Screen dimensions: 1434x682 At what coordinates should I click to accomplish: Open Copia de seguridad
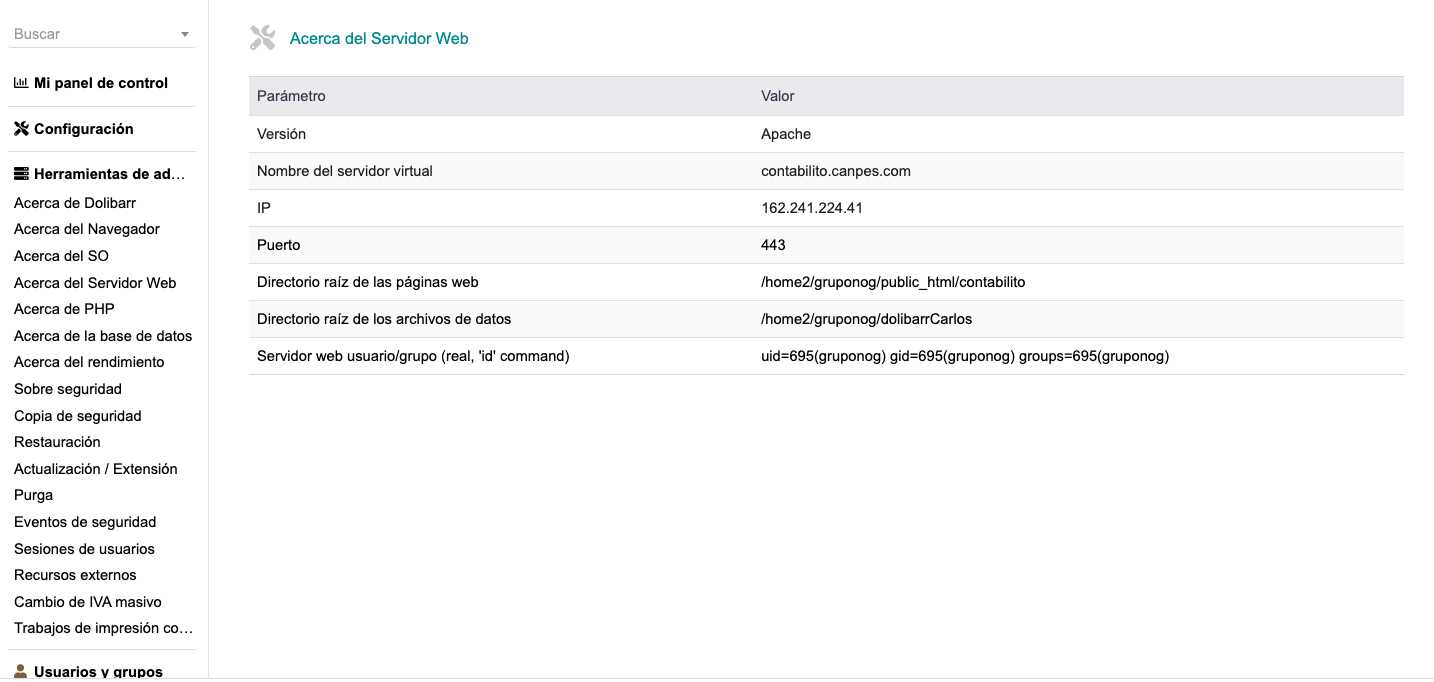pyautogui.click(x=78, y=416)
